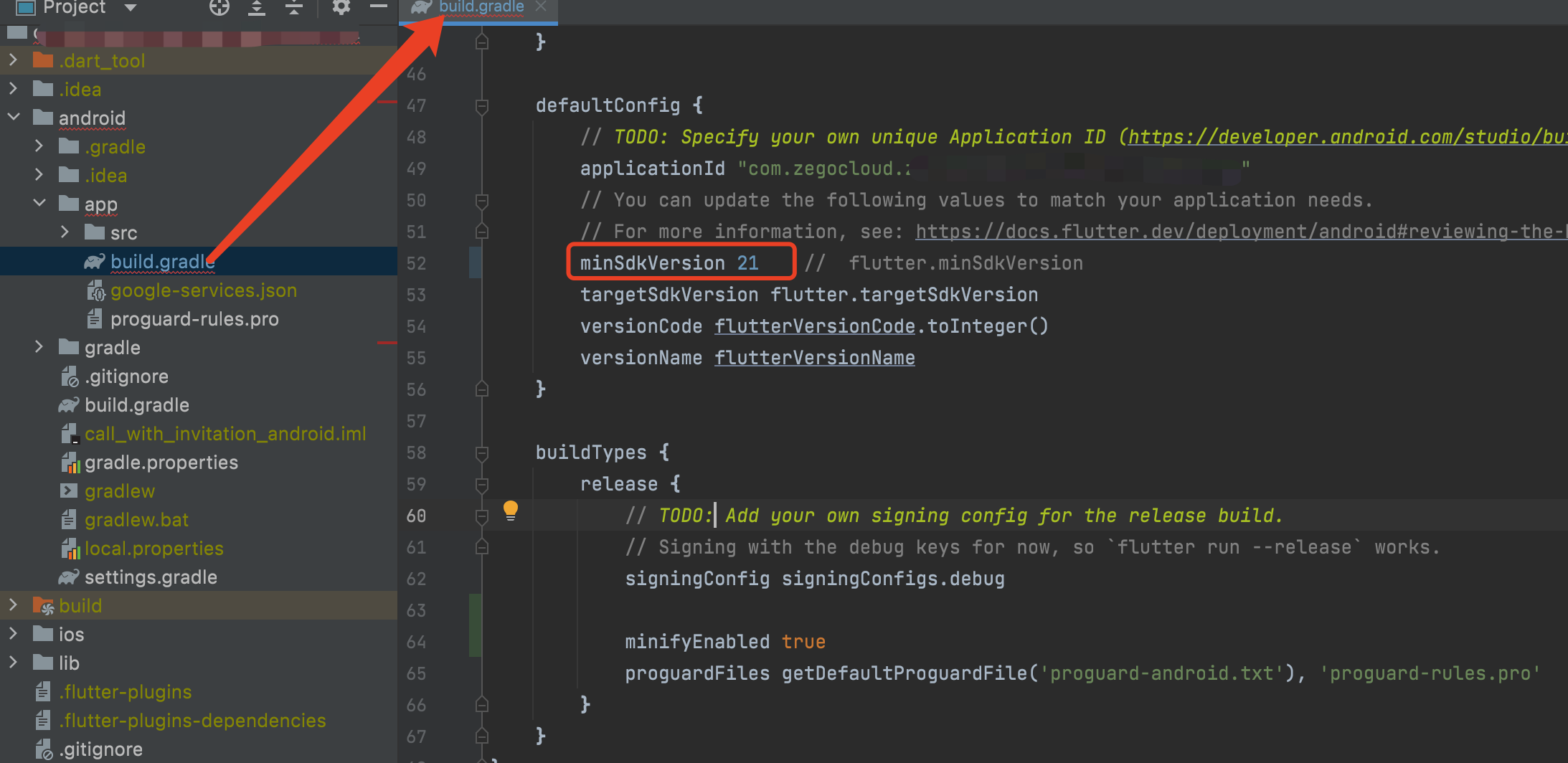This screenshot has width=1568, height=763.
Task: Open the flutter.dev deployment documentation link
Action: [1219, 231]
